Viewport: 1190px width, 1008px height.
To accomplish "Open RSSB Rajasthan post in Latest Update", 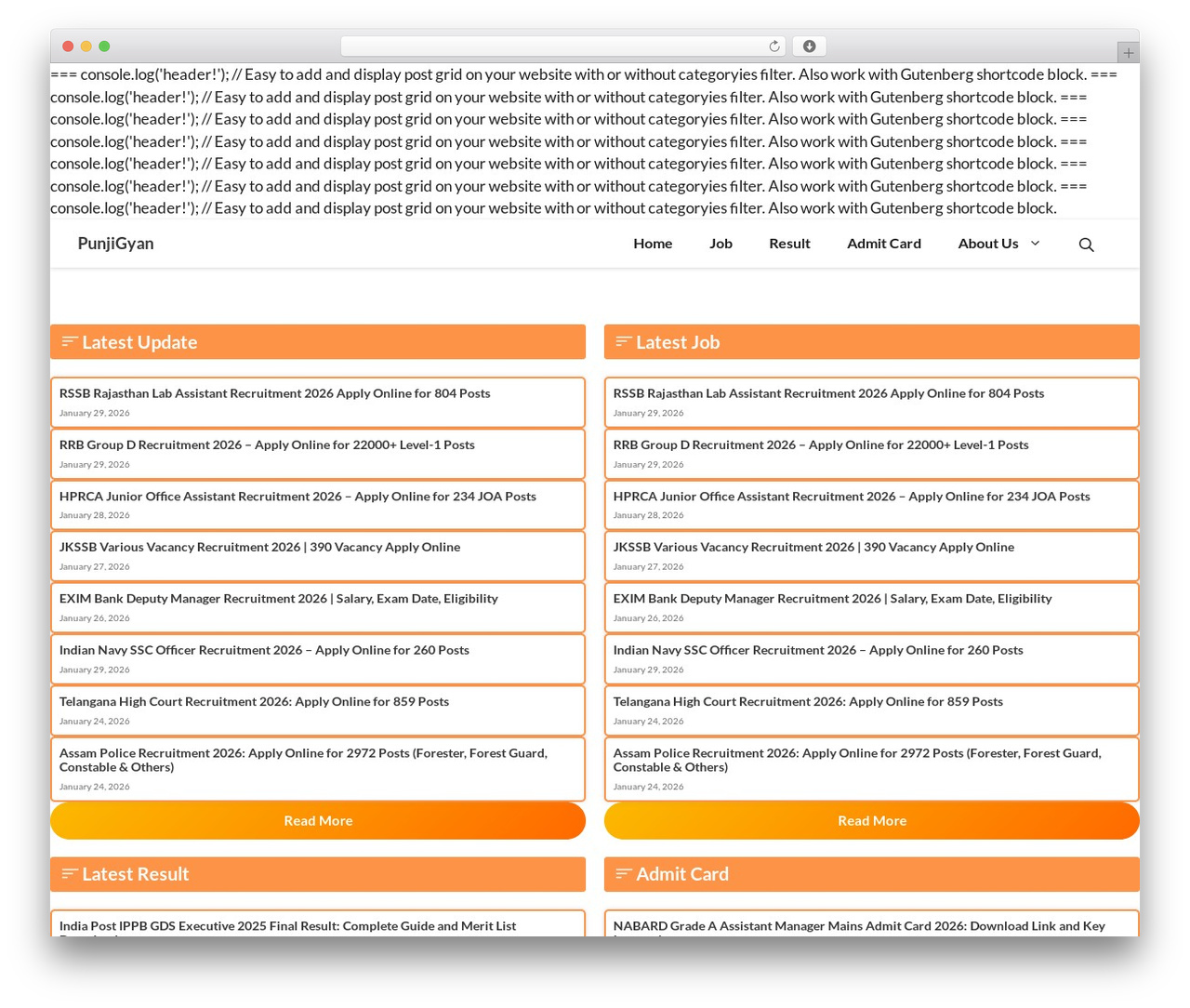I will click(x=275, y=393).
